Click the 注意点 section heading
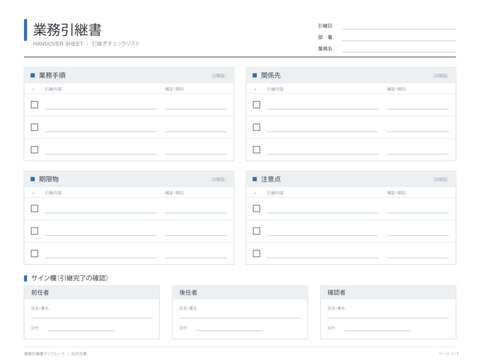The height and width of the screenshot is (360, 480). [x=271, y=179]
